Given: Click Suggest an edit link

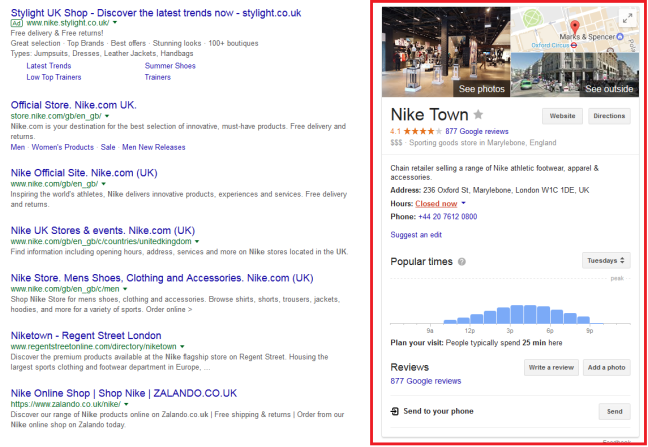Looking at the screenshot, I should [x=416, y=235].
